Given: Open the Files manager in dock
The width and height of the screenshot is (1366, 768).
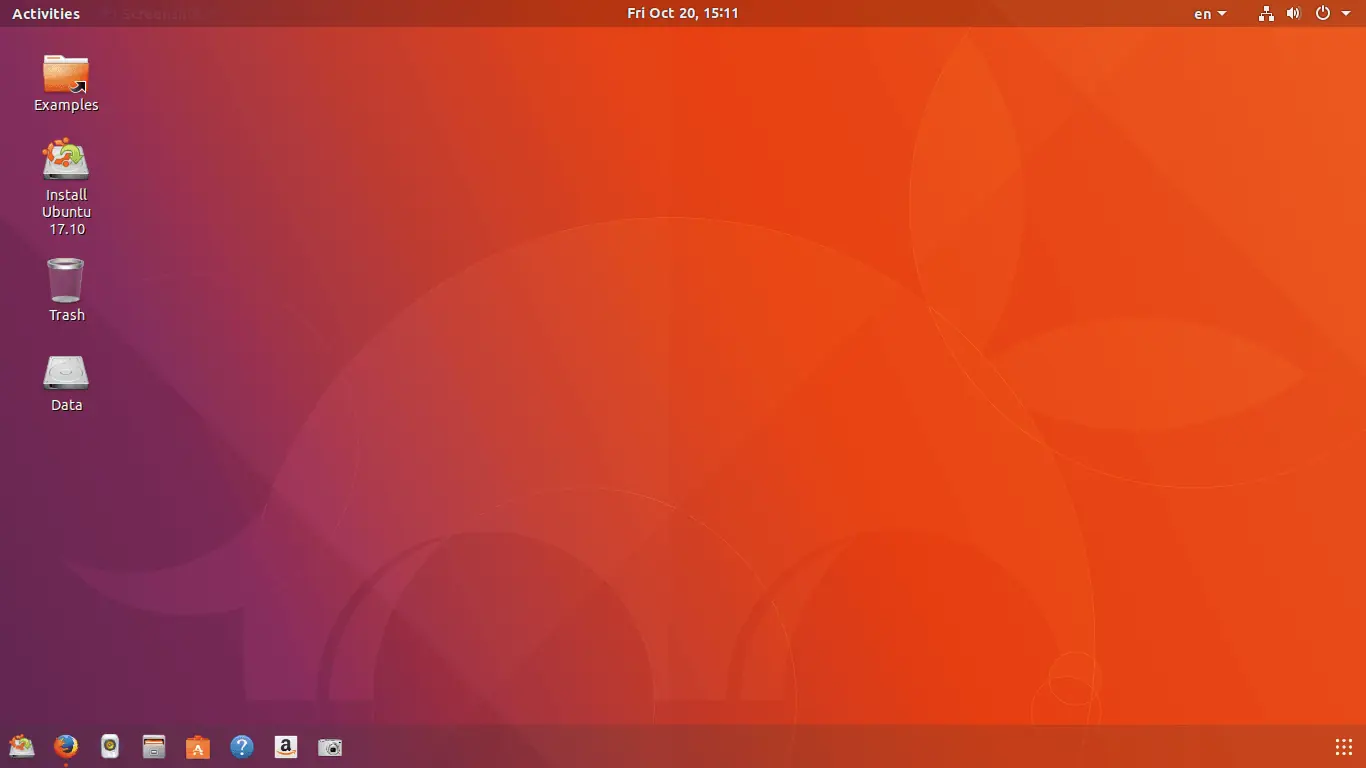Looking at the screenshot, I should [154, 747].
